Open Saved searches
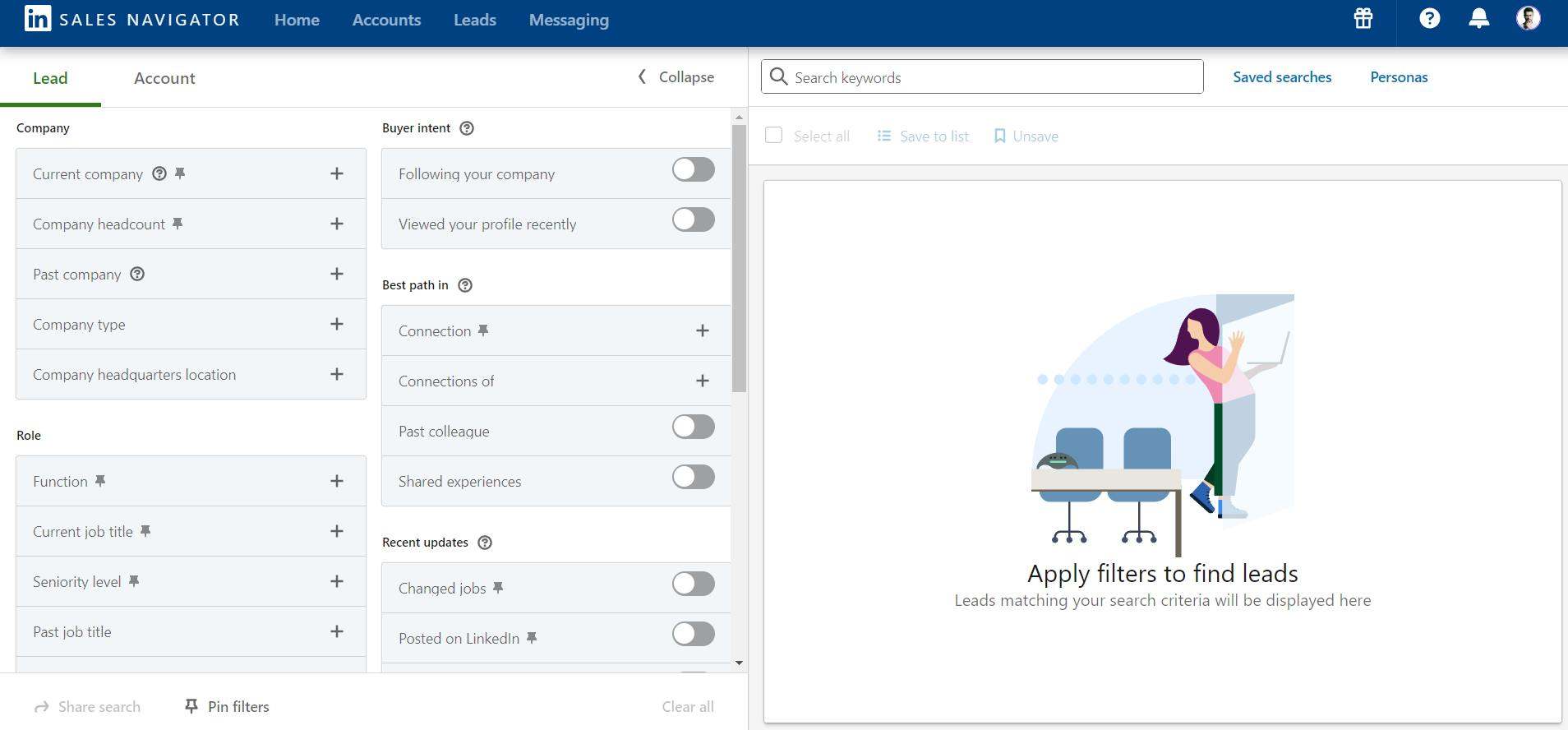Image resolution: width=1568 pixels, height=730 pixels. pos(1282,76)
